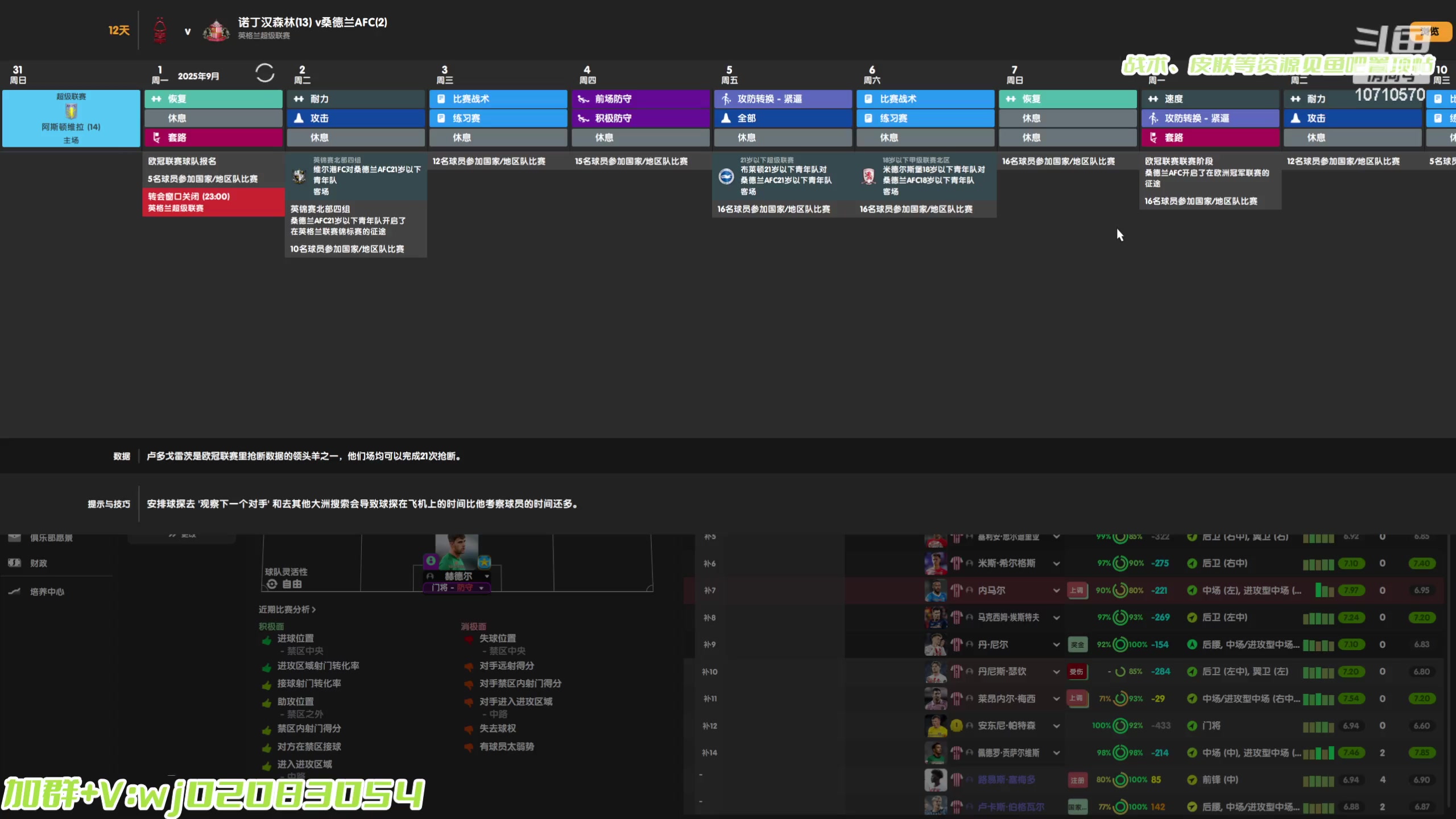Click the Port Vale badge on Tuesday 2
Viewport: 1456px width, 819px height.
[299, 176]
